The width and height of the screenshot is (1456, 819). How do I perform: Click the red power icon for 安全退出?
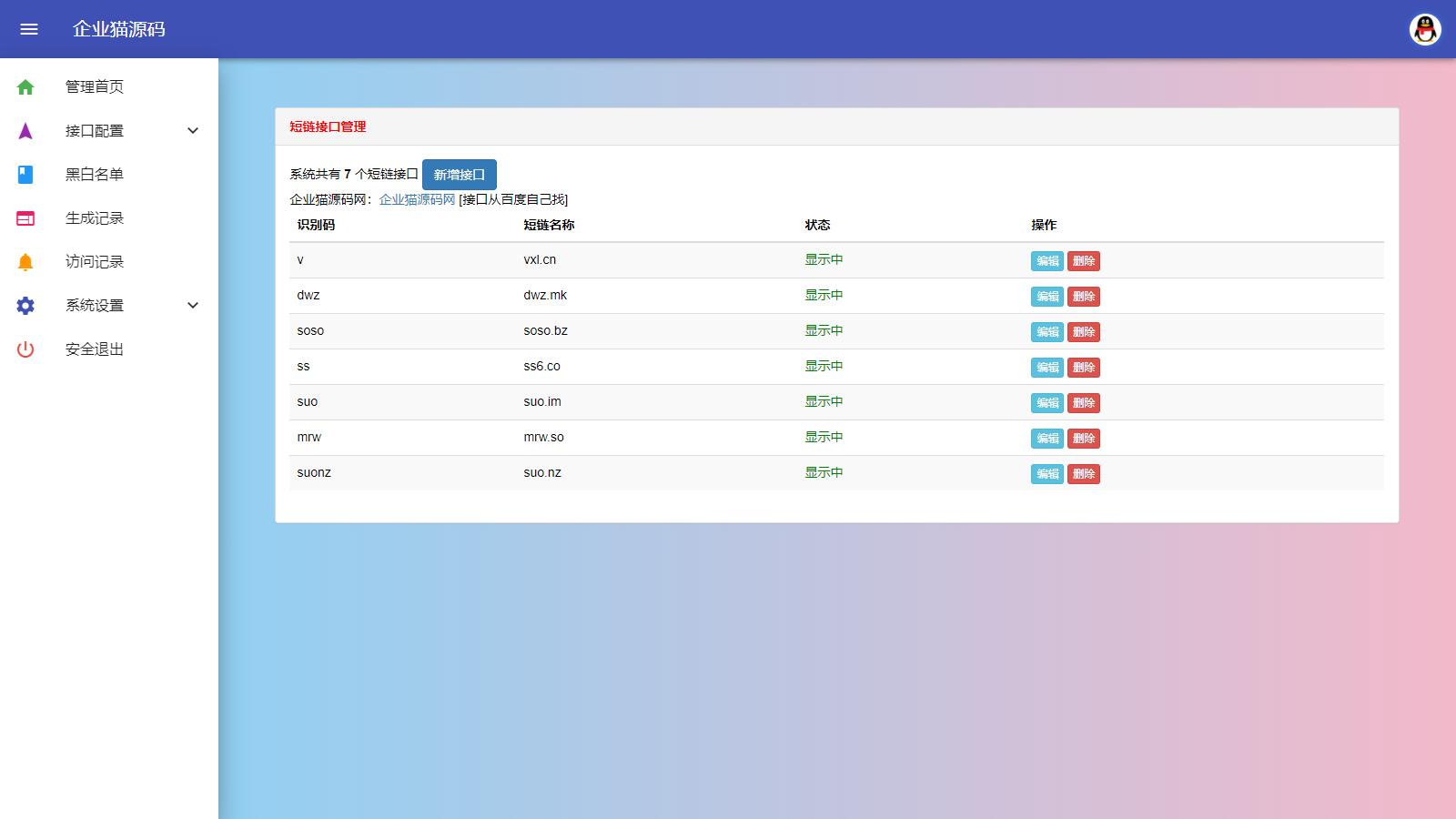pos(25,349)
